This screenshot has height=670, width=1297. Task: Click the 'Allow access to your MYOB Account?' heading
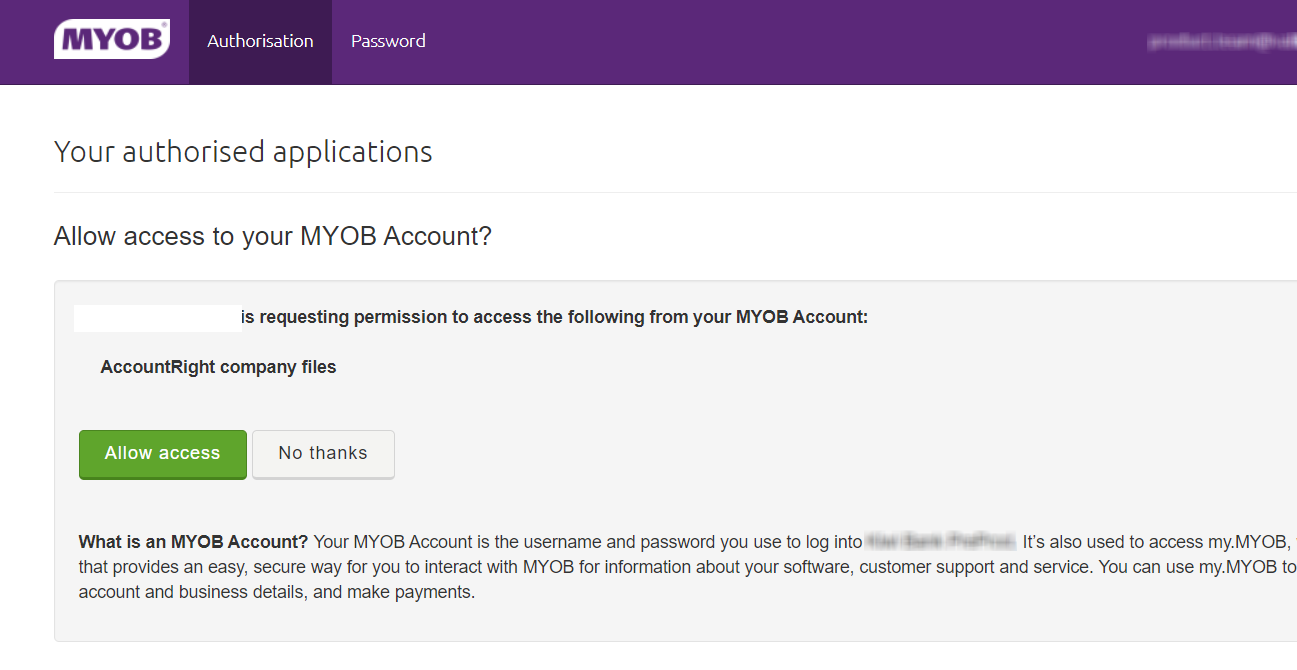(273, 237)
